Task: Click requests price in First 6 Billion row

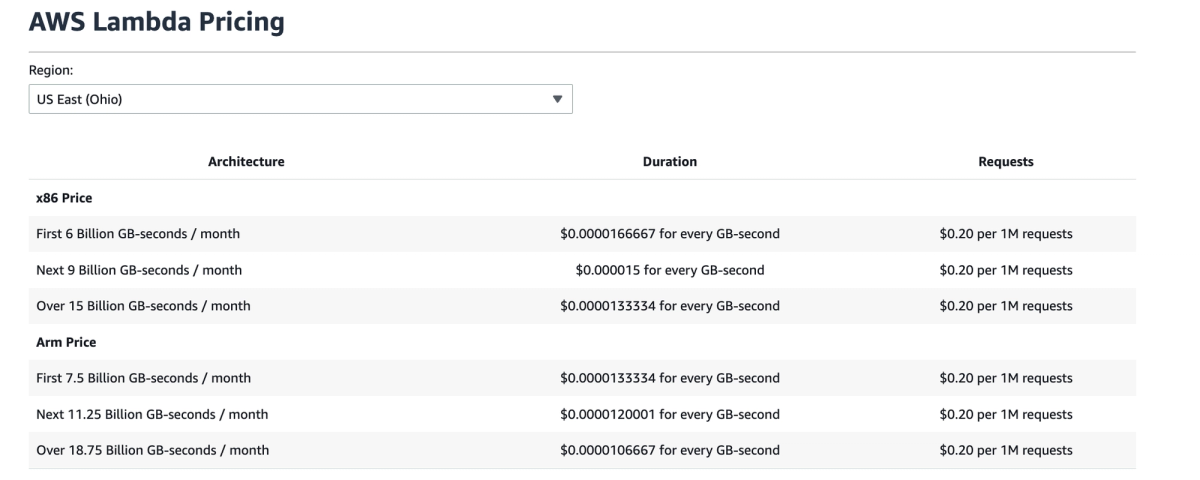Action: (1006, 234)
